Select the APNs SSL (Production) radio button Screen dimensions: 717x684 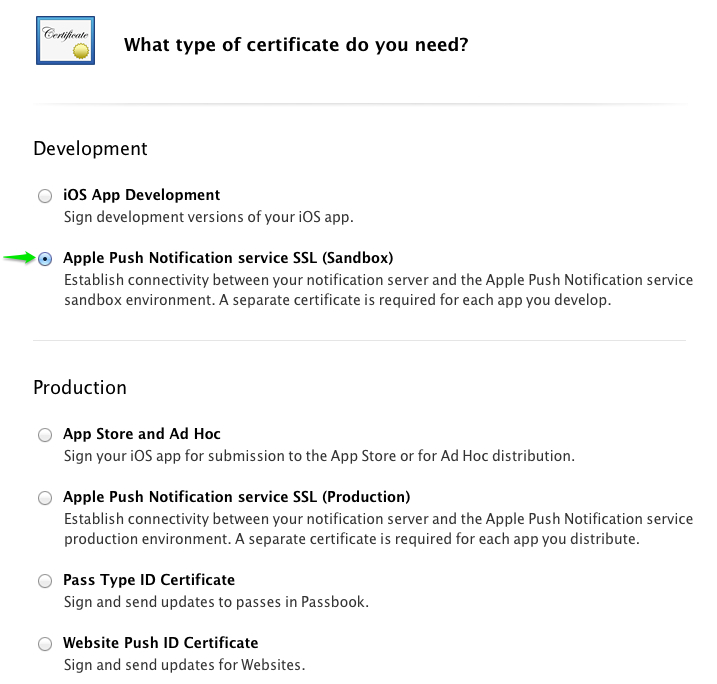(45, 498)
